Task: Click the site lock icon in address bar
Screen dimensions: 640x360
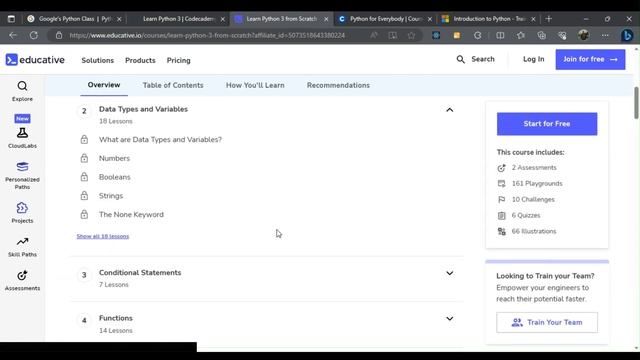Action: pyautogui.click(x=59, y=36)
